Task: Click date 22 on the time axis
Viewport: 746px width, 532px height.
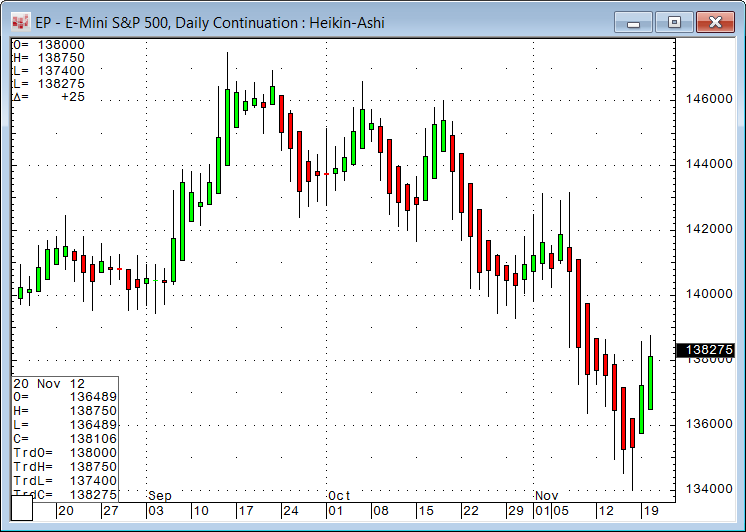Action: point(472,510)
